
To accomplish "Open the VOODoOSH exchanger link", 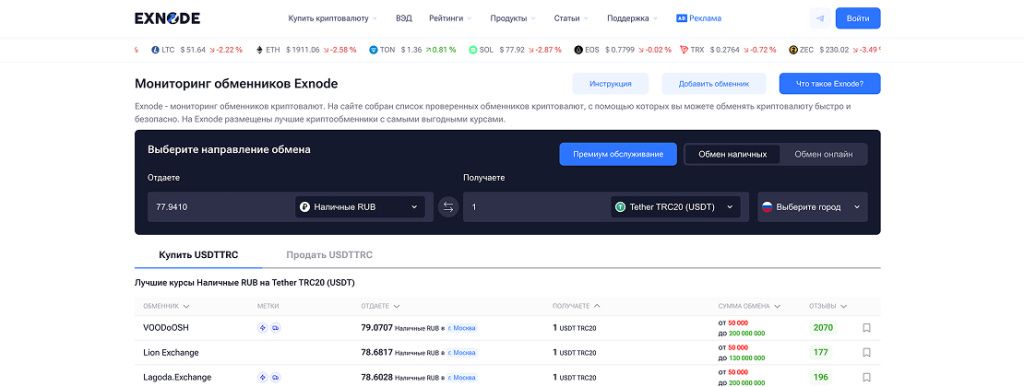I will 166,328.
